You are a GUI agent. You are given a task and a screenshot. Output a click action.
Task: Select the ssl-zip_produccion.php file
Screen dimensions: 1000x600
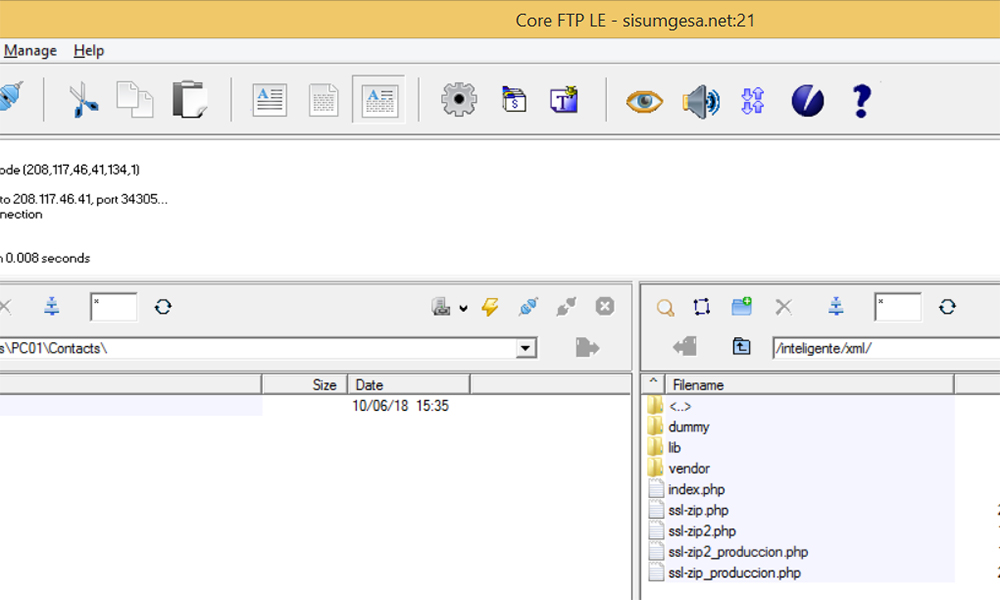(735, 573)
